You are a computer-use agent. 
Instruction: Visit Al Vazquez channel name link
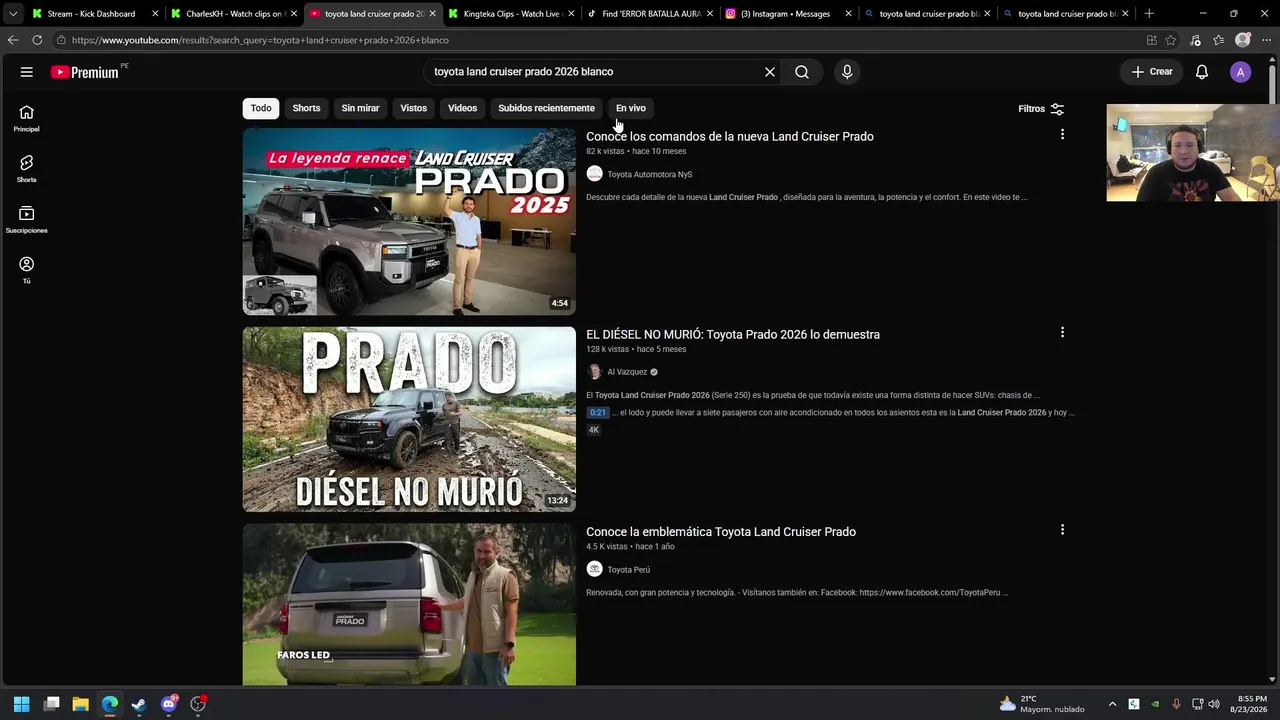[x=627, y=372]
